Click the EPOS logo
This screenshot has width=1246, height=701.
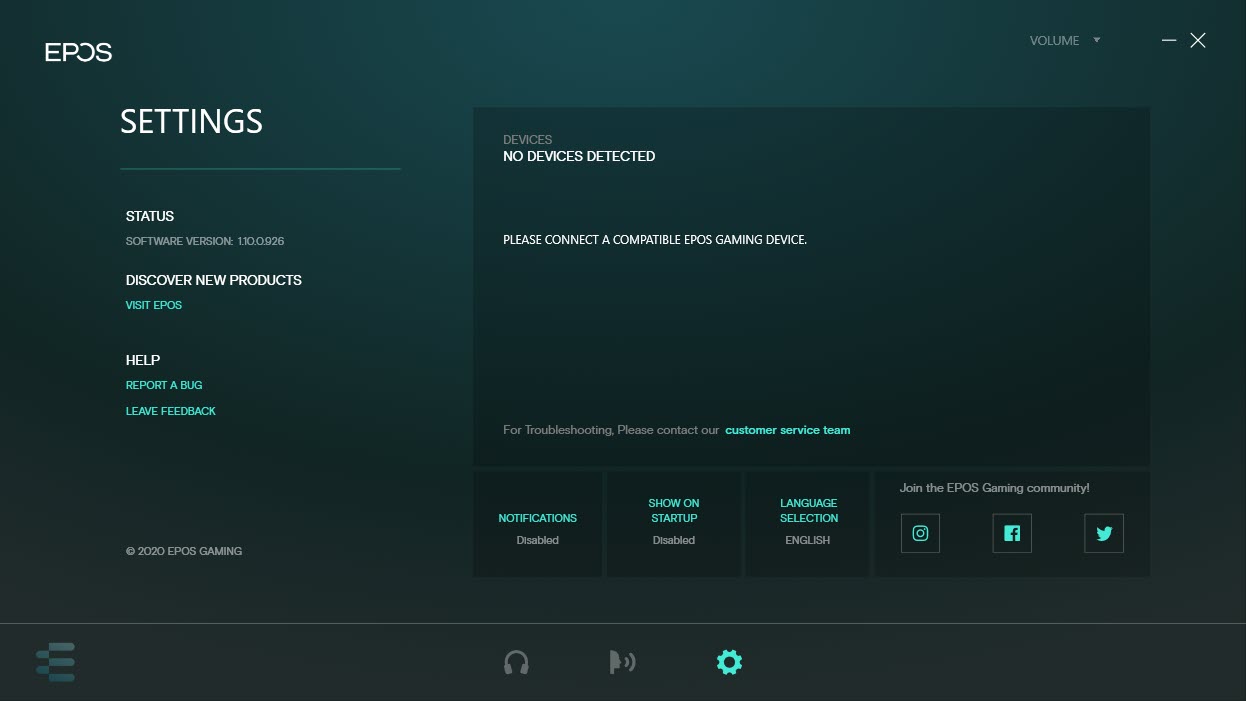[79, 52]
